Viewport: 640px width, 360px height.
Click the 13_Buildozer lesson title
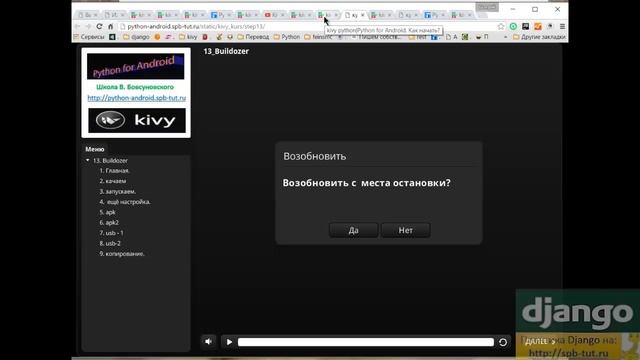pyautogui.click(x=226, y=51)
